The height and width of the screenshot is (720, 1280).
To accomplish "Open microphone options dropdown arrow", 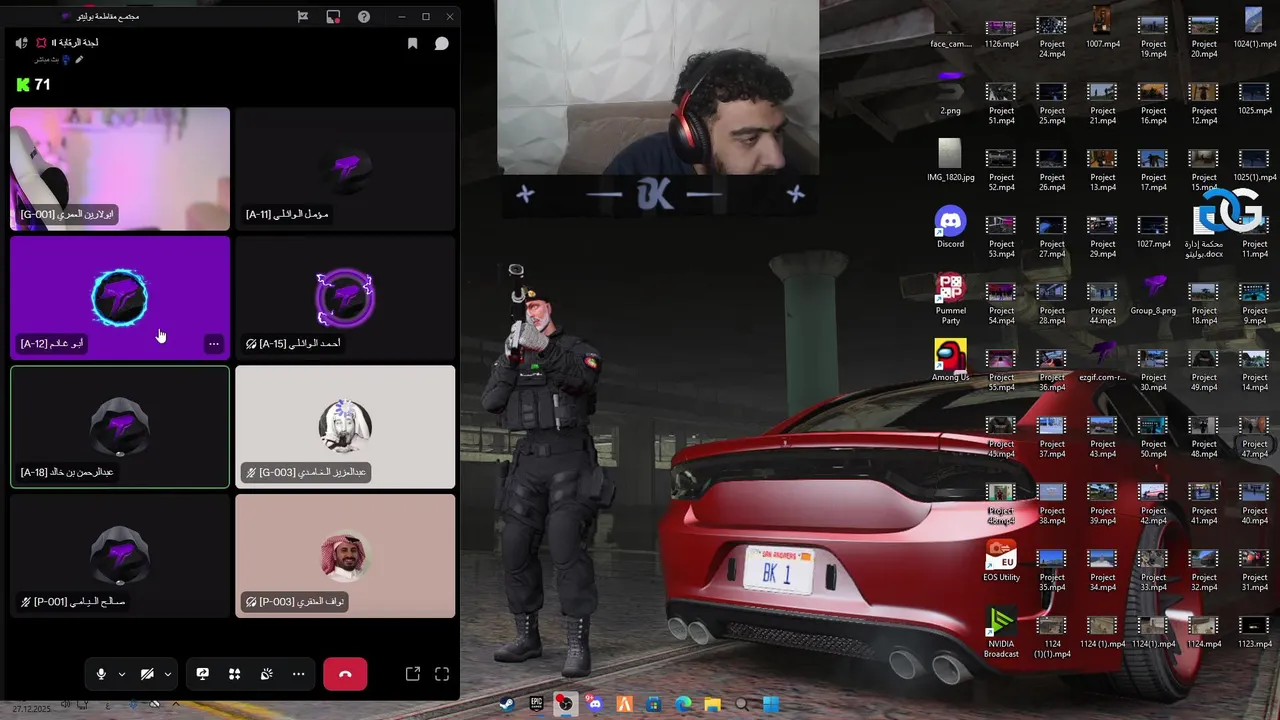I will (122, 675).
